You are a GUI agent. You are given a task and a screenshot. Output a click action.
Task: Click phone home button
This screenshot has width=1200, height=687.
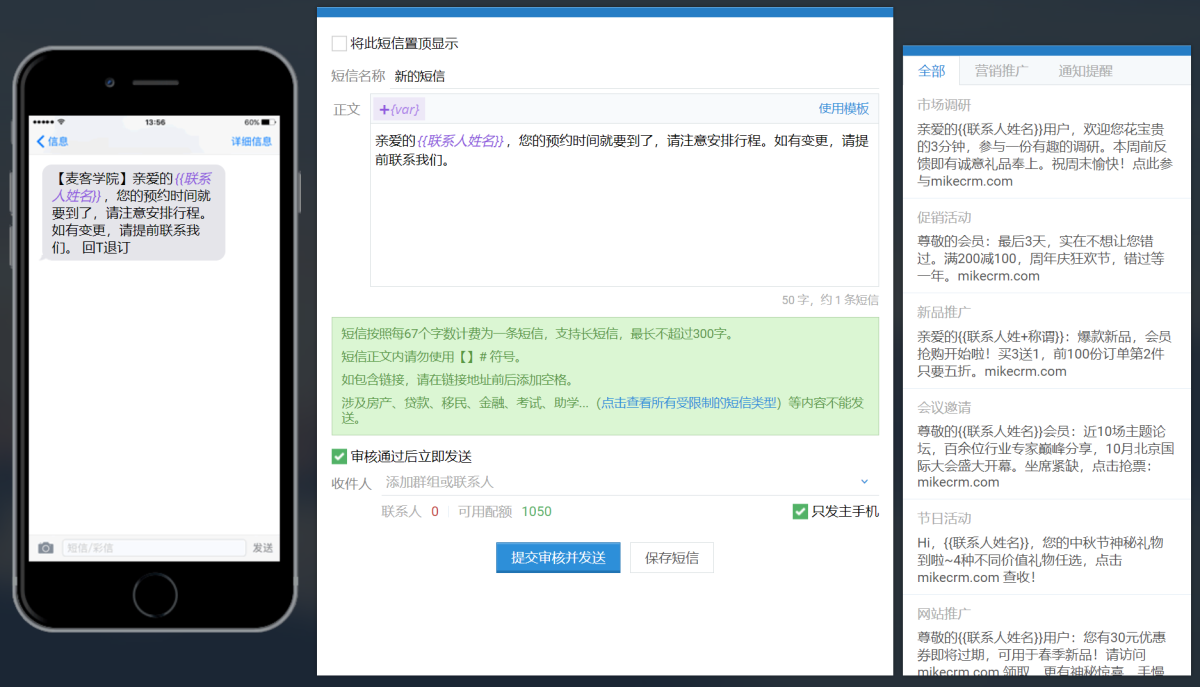point(154,596)
